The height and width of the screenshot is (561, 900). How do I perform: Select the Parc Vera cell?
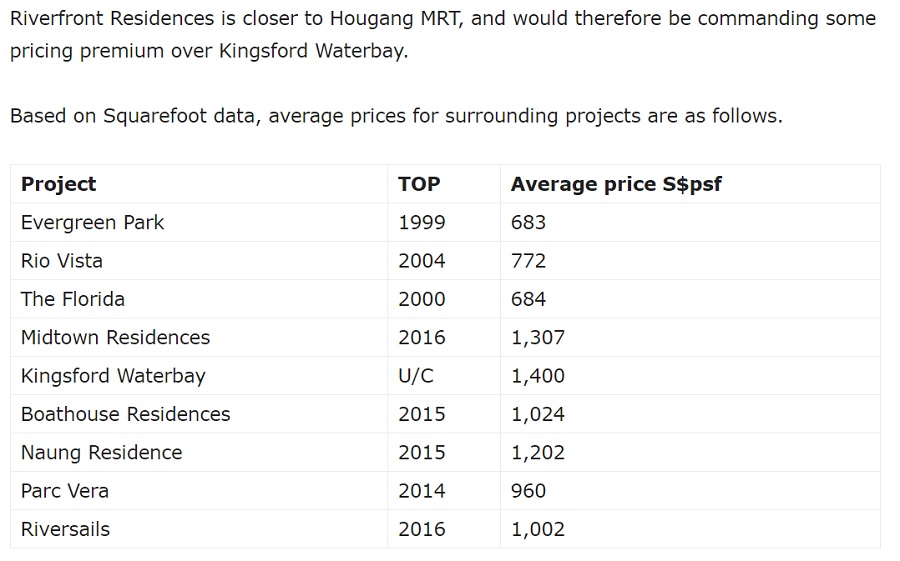point(65,491)
